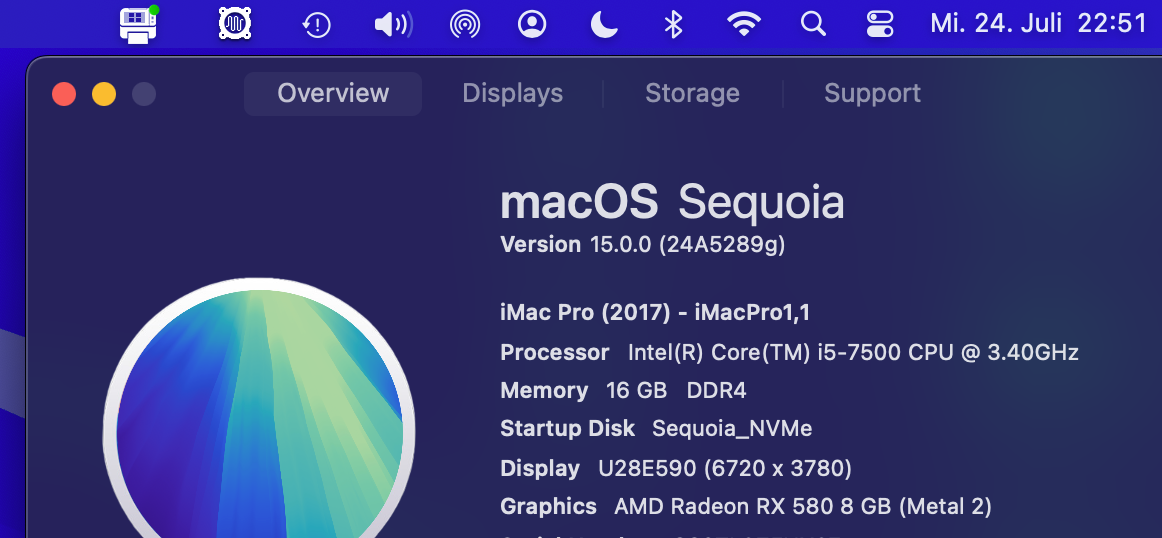Click the user account icon
Viewport: 1162px width, 538px height.
pyautogui.click(x=533, y=24)
